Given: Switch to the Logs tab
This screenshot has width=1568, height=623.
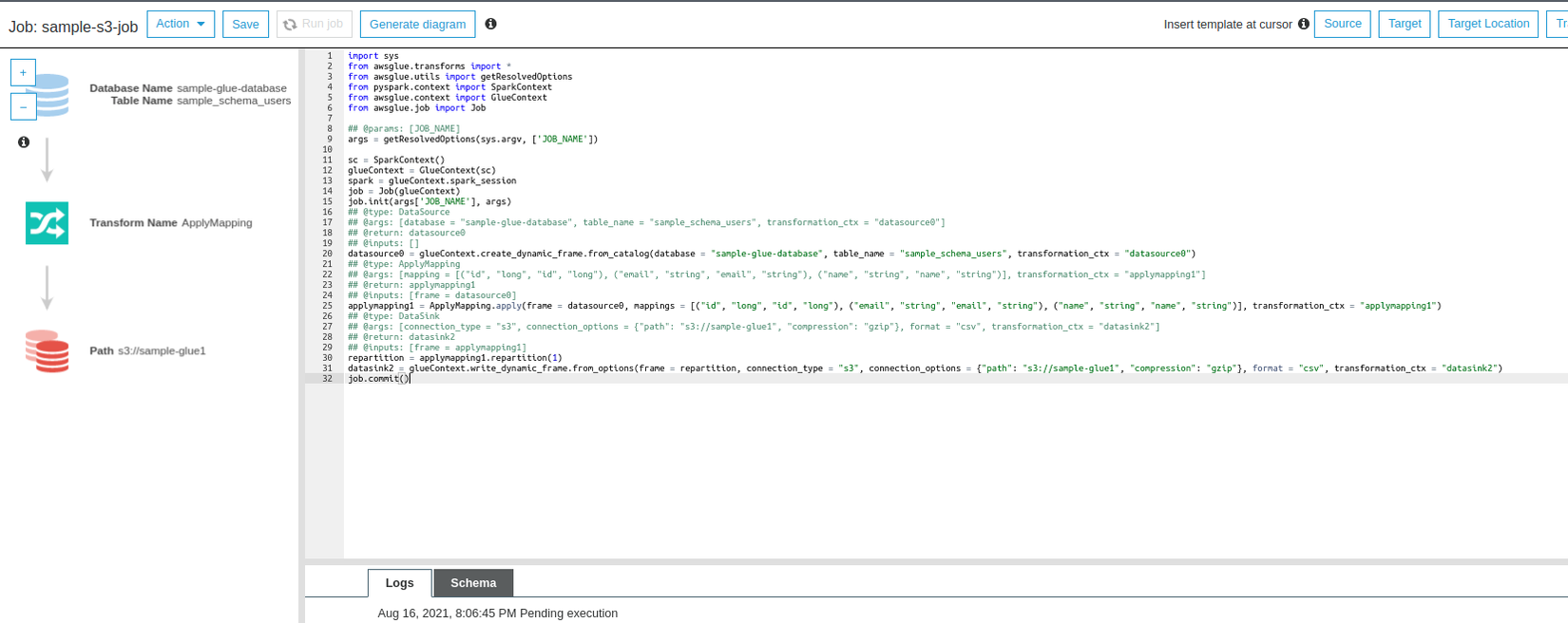Looking at the screenshot, I should pos(399,583).
